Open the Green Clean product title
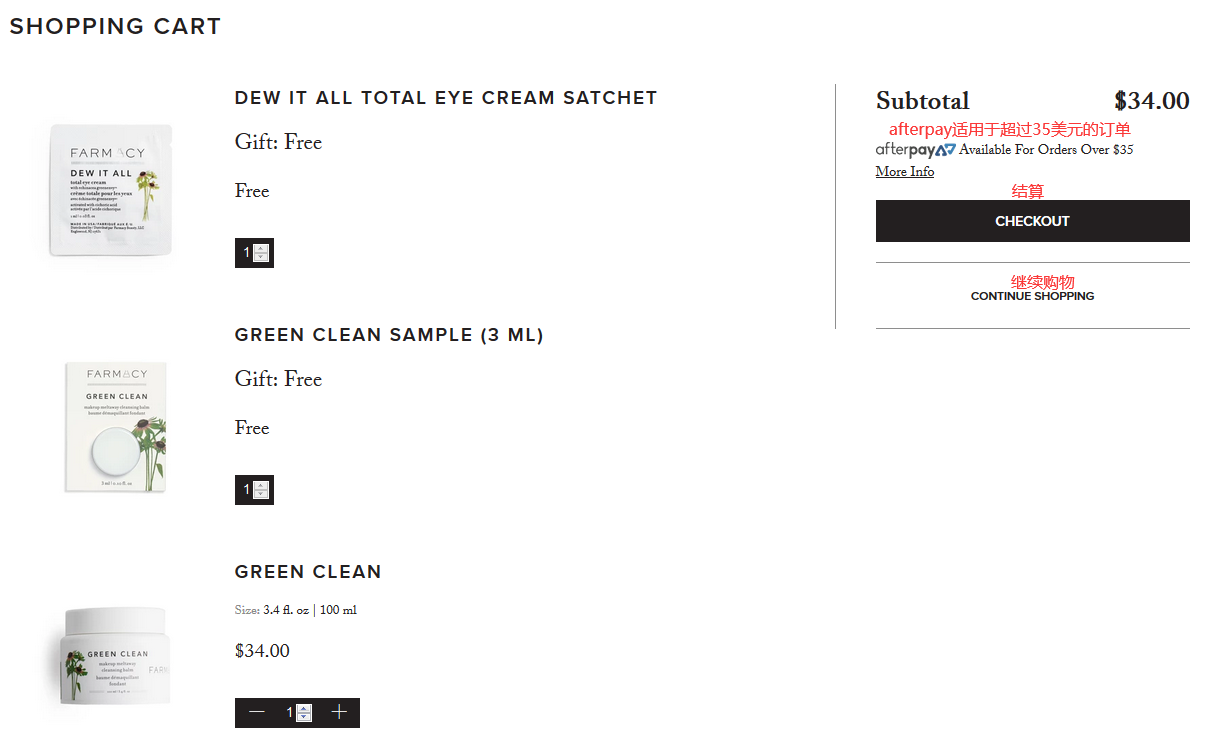This screenshot has height=740, width=1212. pyautogui.click(x=308, y=572)
